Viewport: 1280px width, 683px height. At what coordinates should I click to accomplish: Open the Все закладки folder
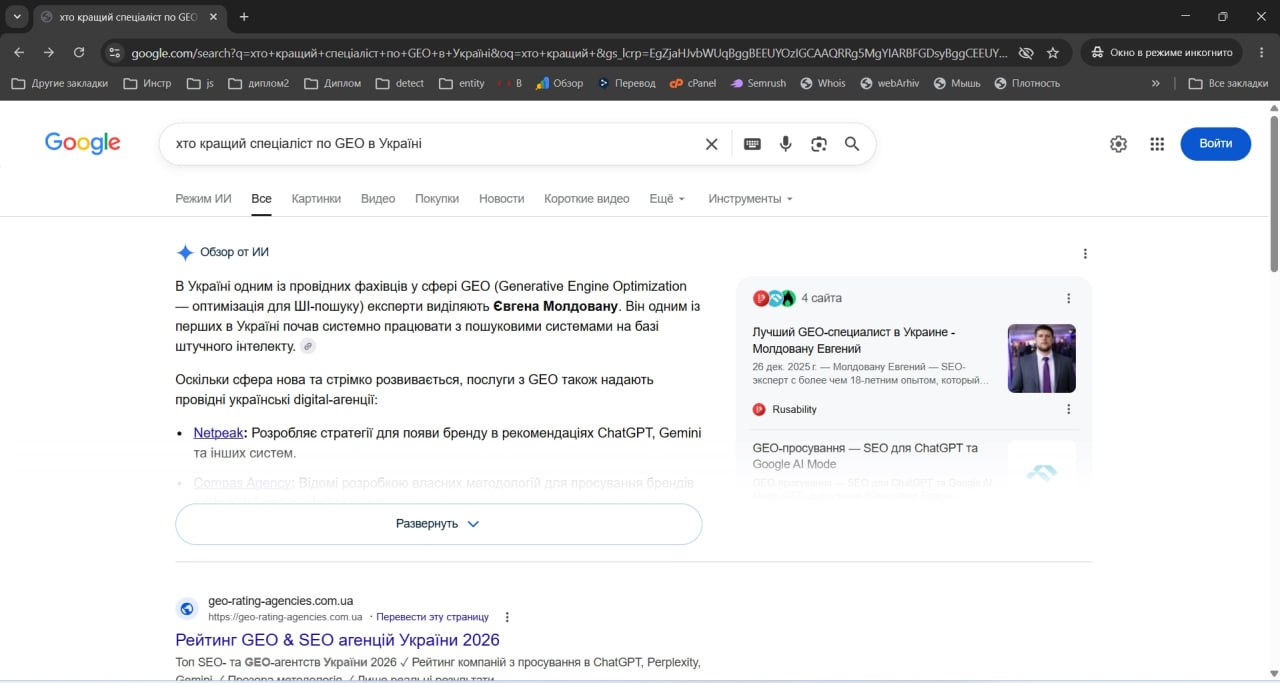[1228, 83]
